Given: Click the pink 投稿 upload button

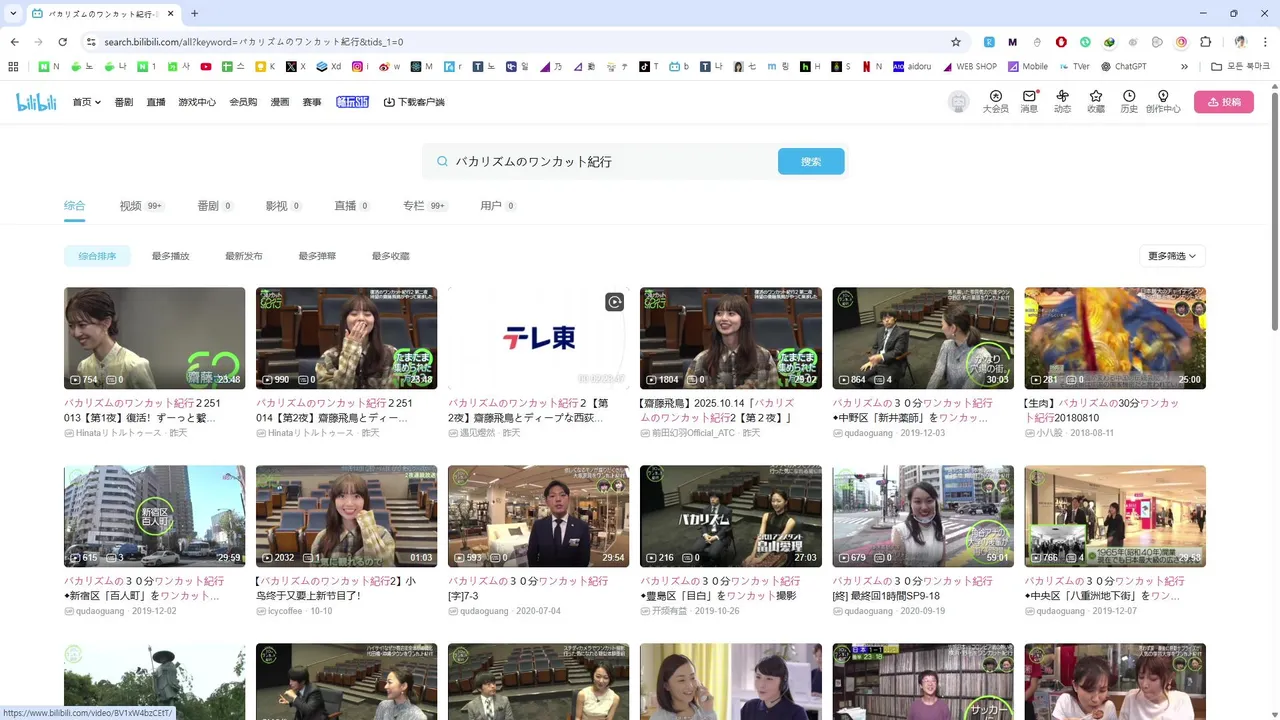Looking at the screenshot, I should pos(1223,102).
